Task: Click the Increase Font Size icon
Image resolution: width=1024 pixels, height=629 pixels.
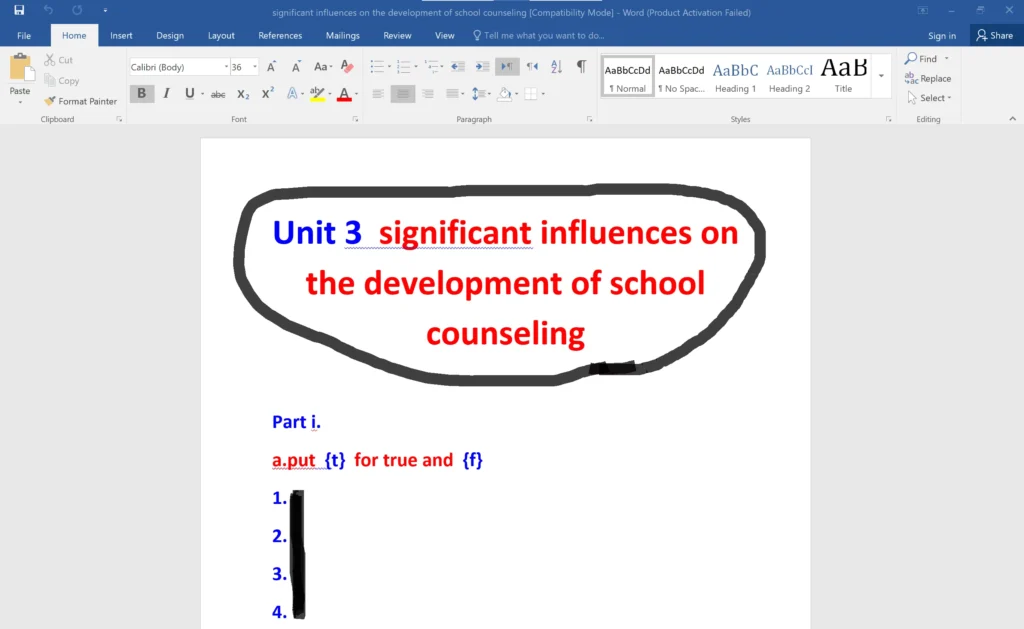Action: pos(270,66)
